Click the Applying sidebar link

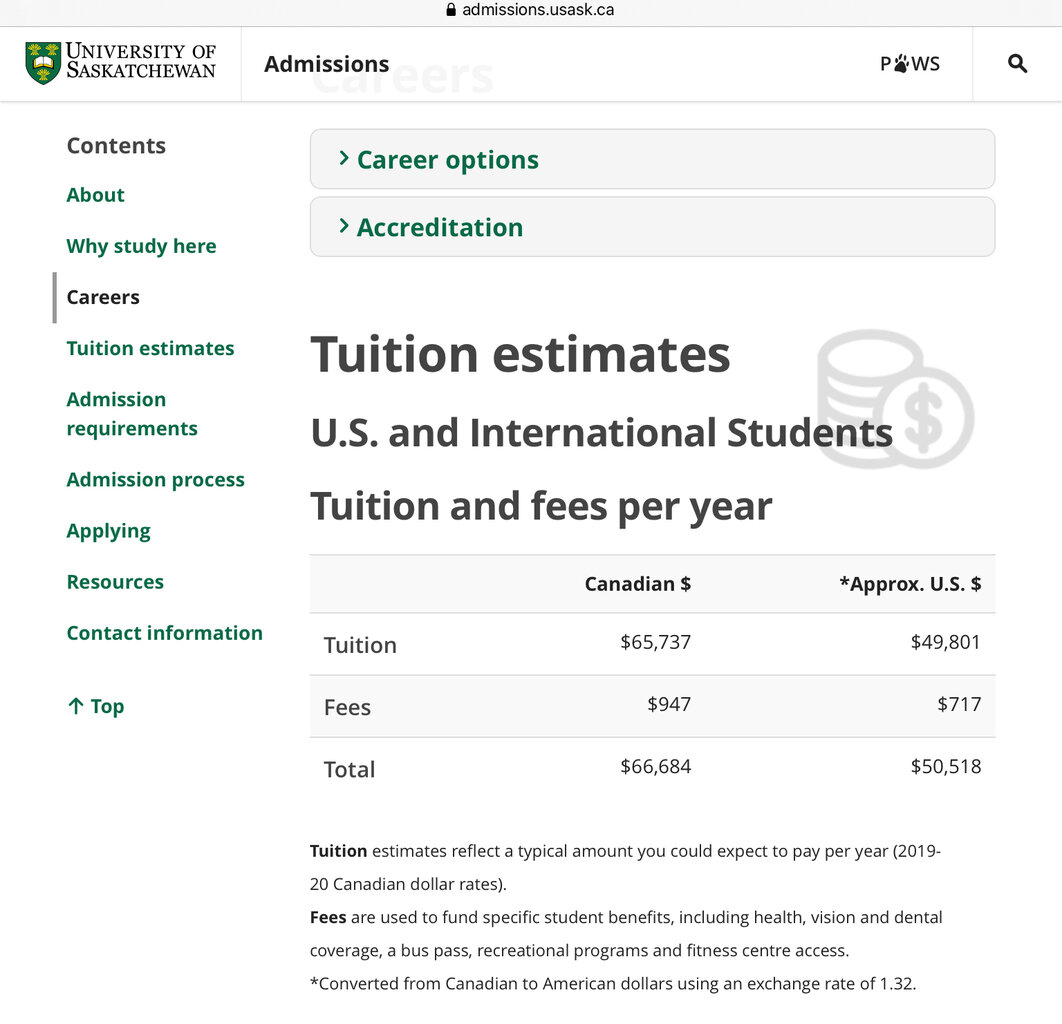108,531
